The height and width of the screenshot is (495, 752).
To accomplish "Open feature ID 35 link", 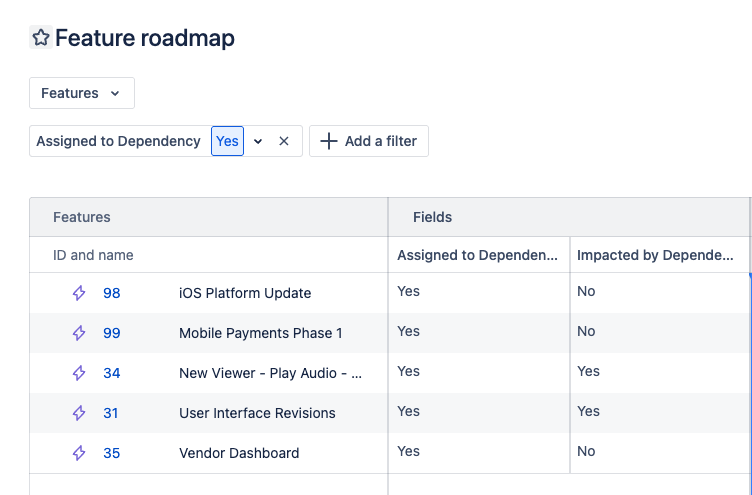I will 111,453.
